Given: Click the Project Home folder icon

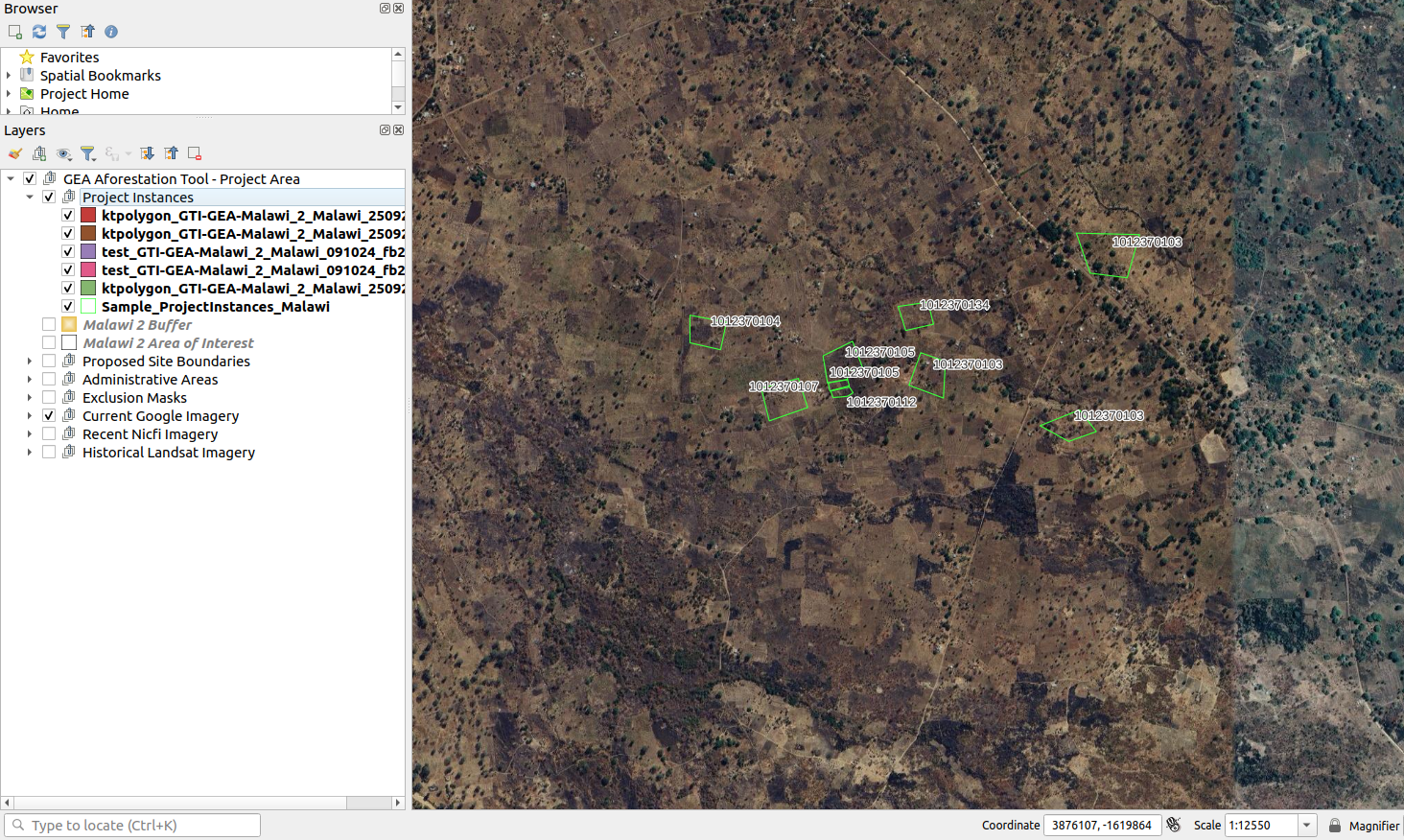Looking at the screenshot, I should point(27,94).
